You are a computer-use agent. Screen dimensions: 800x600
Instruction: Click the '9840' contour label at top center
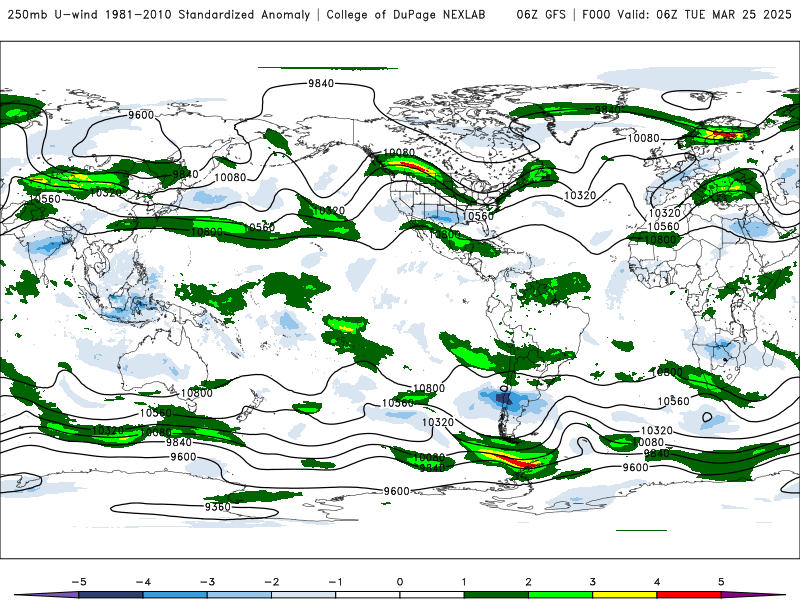(321, 83)
